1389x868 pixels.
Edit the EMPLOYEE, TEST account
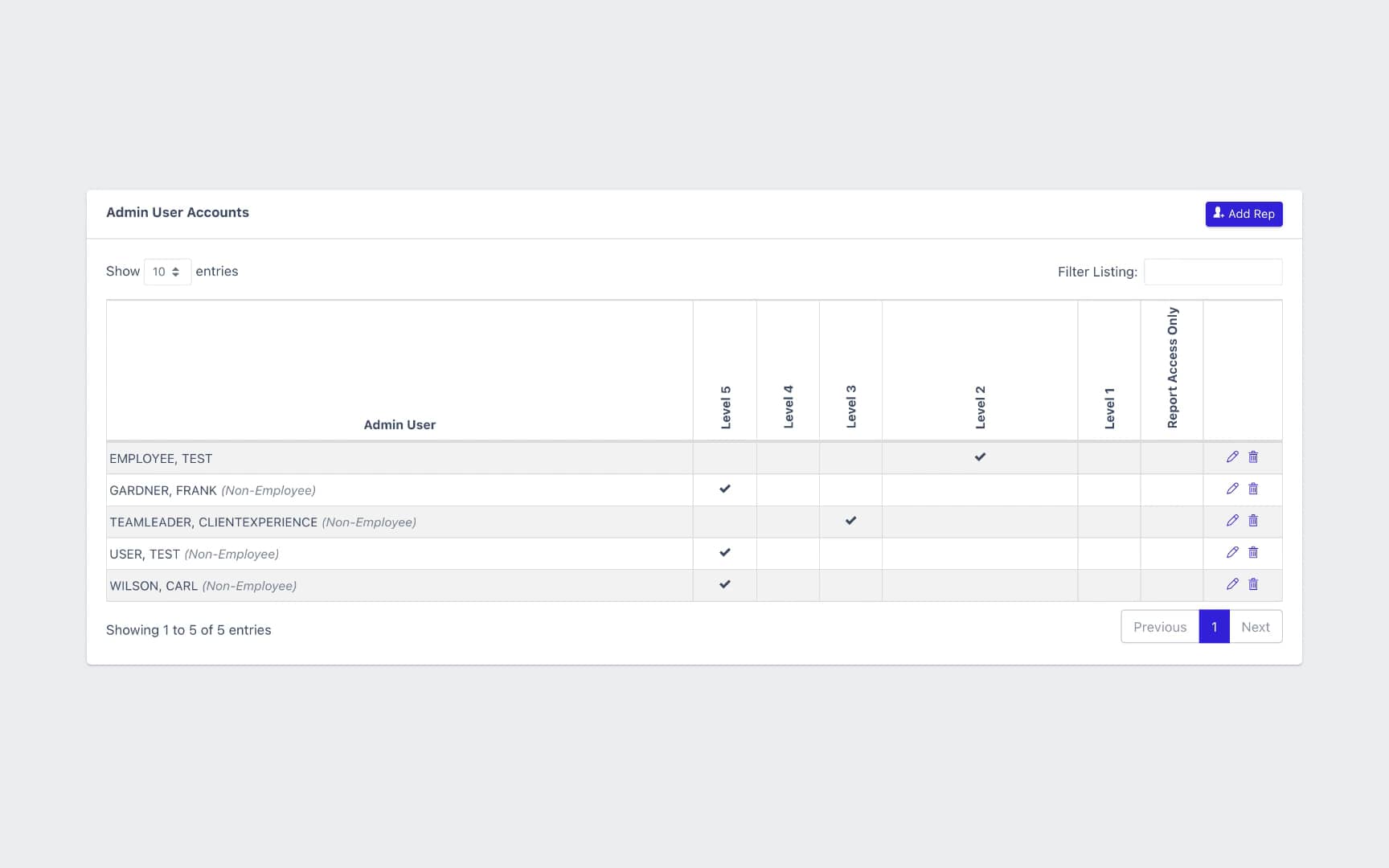1232,457
